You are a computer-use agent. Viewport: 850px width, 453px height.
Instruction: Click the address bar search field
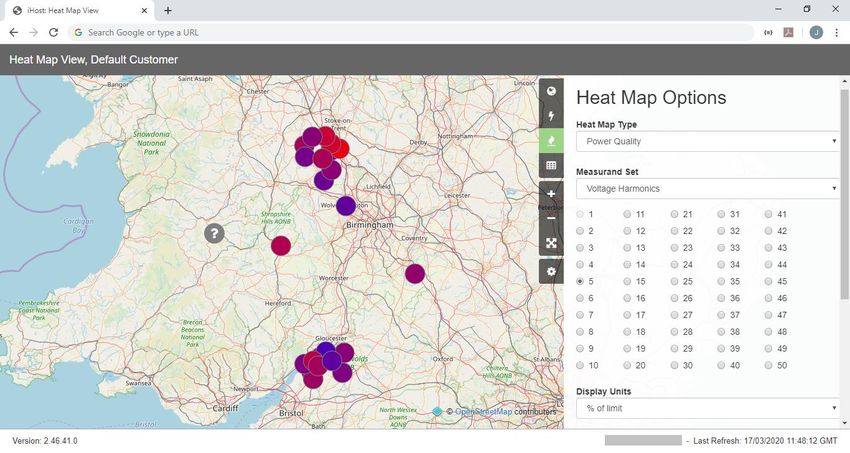(x=410, y=33)
